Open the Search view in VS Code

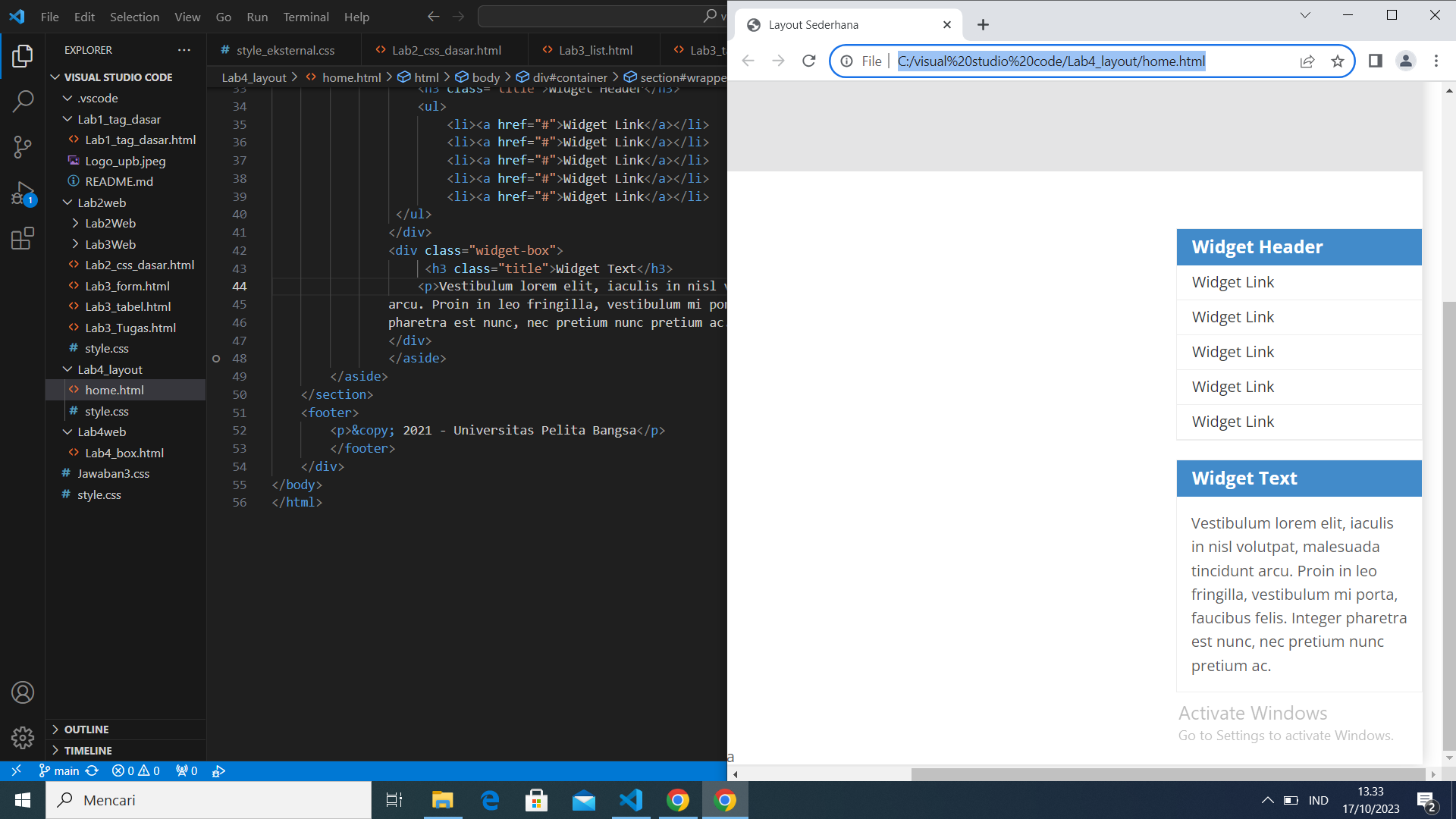(23, 99)
